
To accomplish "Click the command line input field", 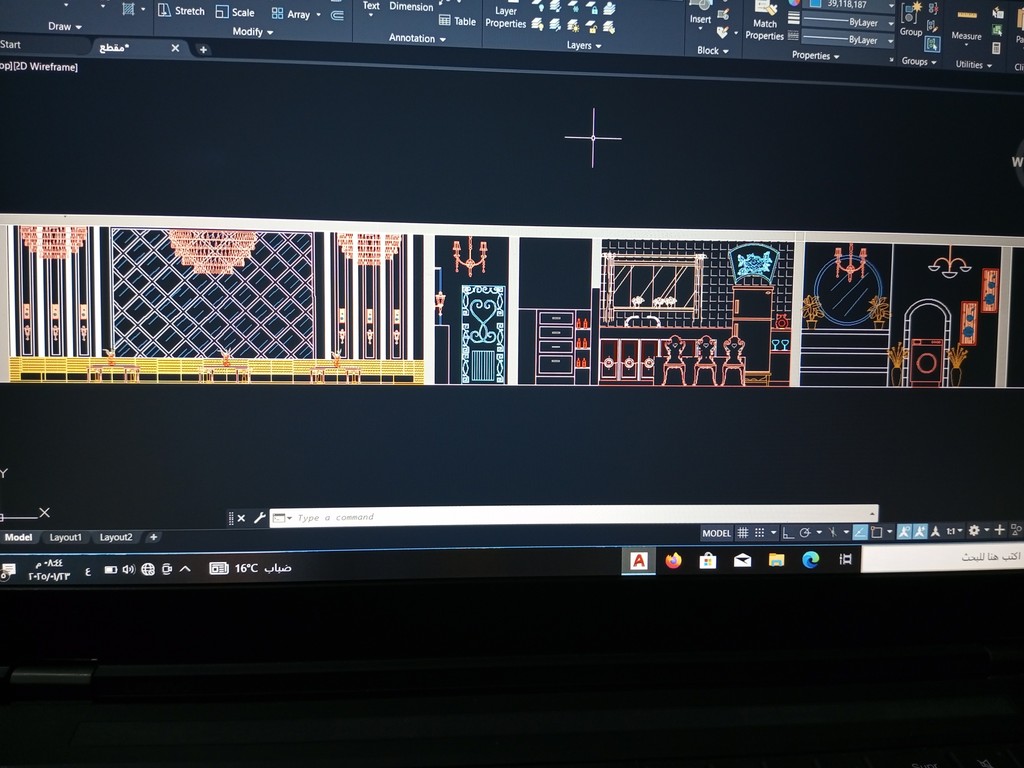I will click(573, 517).
